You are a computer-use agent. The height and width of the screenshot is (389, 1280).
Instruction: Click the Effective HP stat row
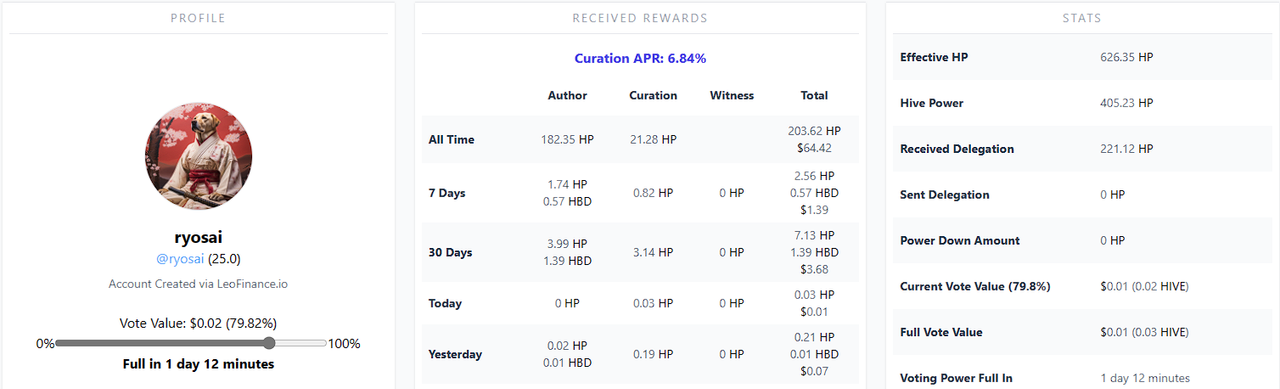click(1082, 57)
